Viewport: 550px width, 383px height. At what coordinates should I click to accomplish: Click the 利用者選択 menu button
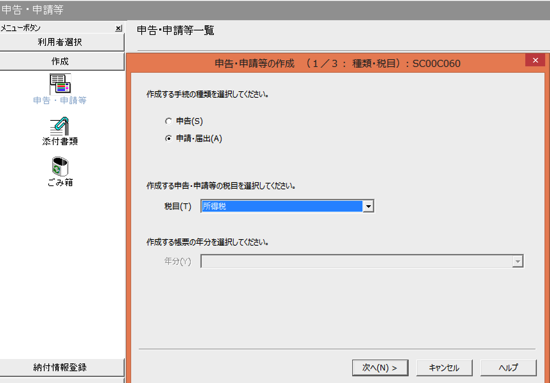tap(62, 42)
